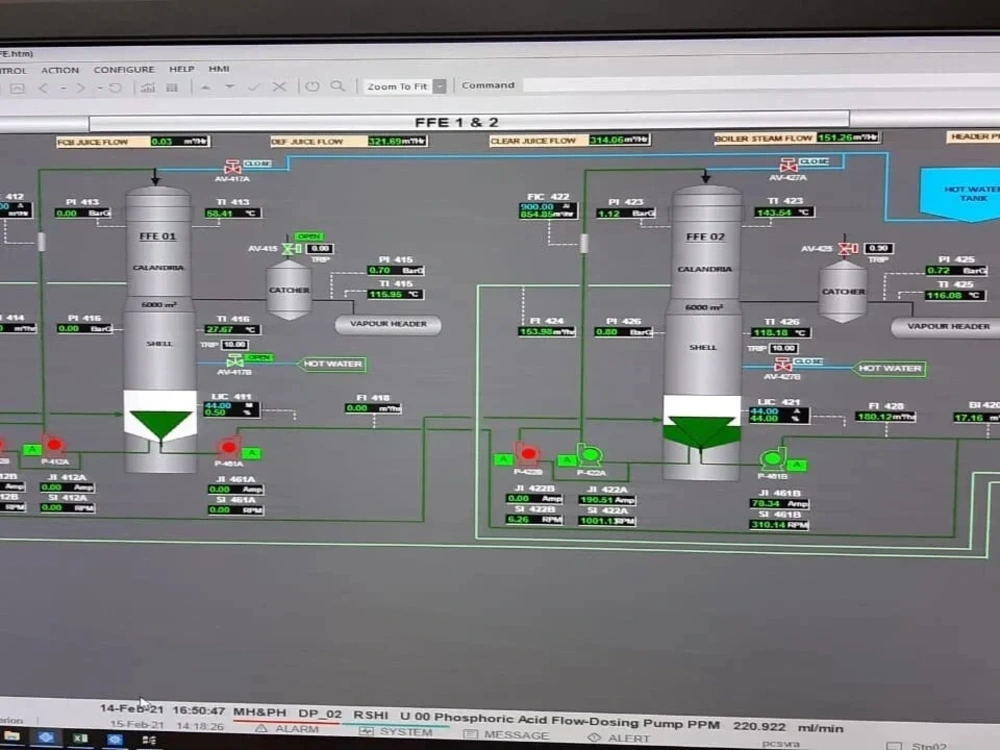Viewport: 1000px width, 750px height.
Task: Select valve AV-415 icon
Action: click(291, 248)
